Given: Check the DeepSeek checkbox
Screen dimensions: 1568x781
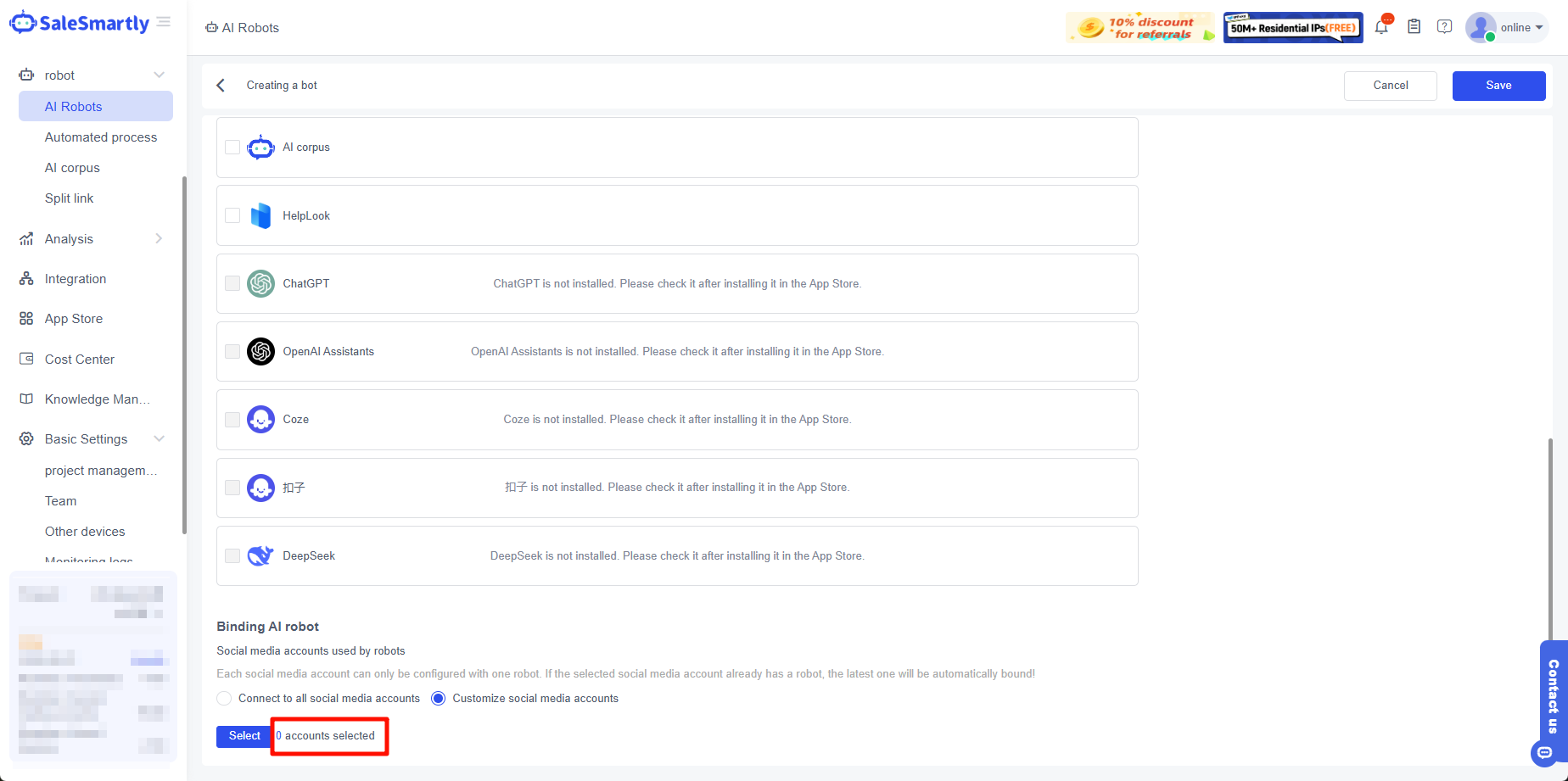Looking at the screenshot, I should pyautogui.click(x=232, y=555).
